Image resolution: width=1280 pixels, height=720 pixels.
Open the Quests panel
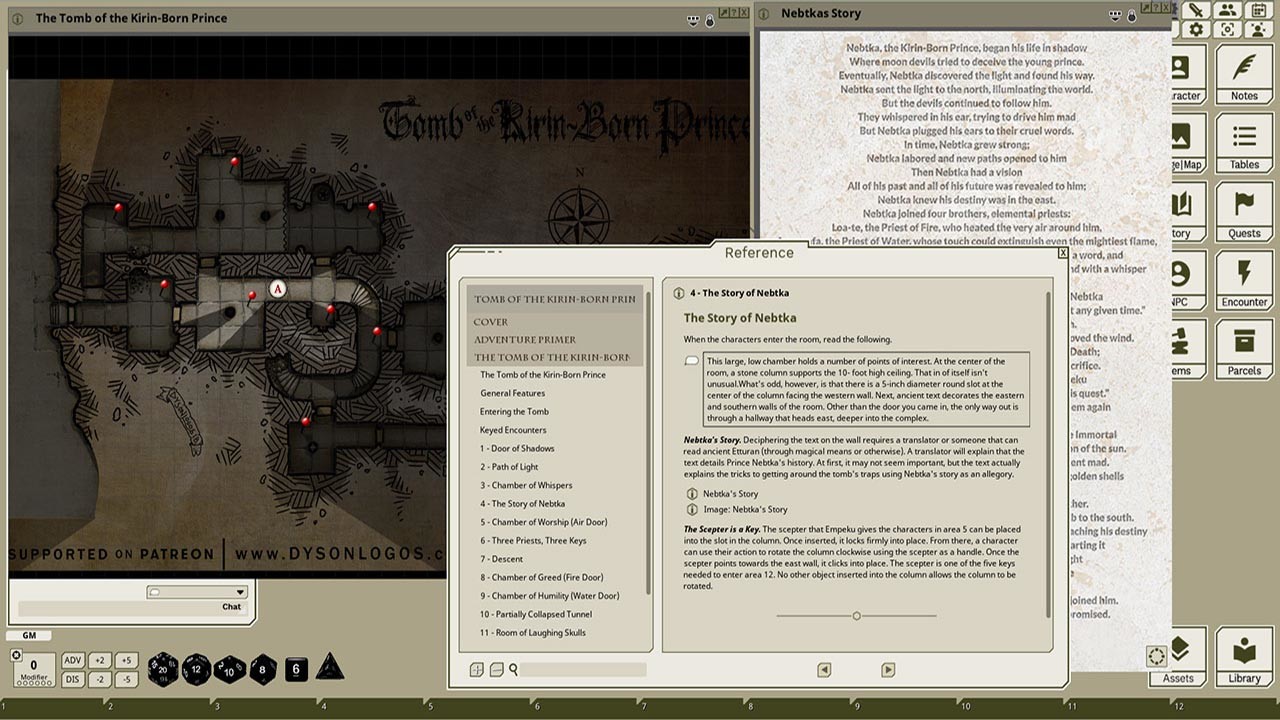(1243, 208)
